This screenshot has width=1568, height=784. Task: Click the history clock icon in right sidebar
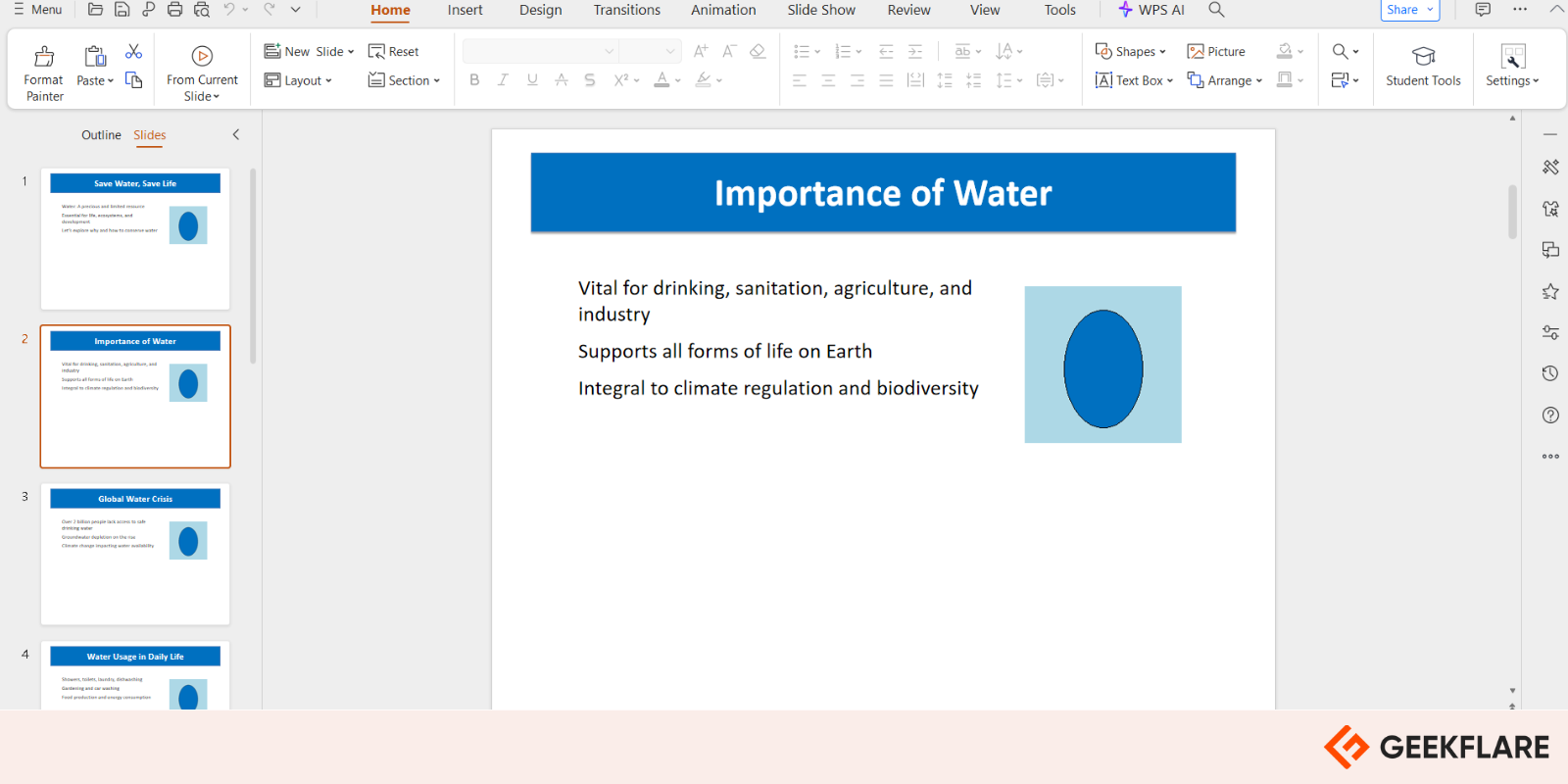tap(1550, 373)
